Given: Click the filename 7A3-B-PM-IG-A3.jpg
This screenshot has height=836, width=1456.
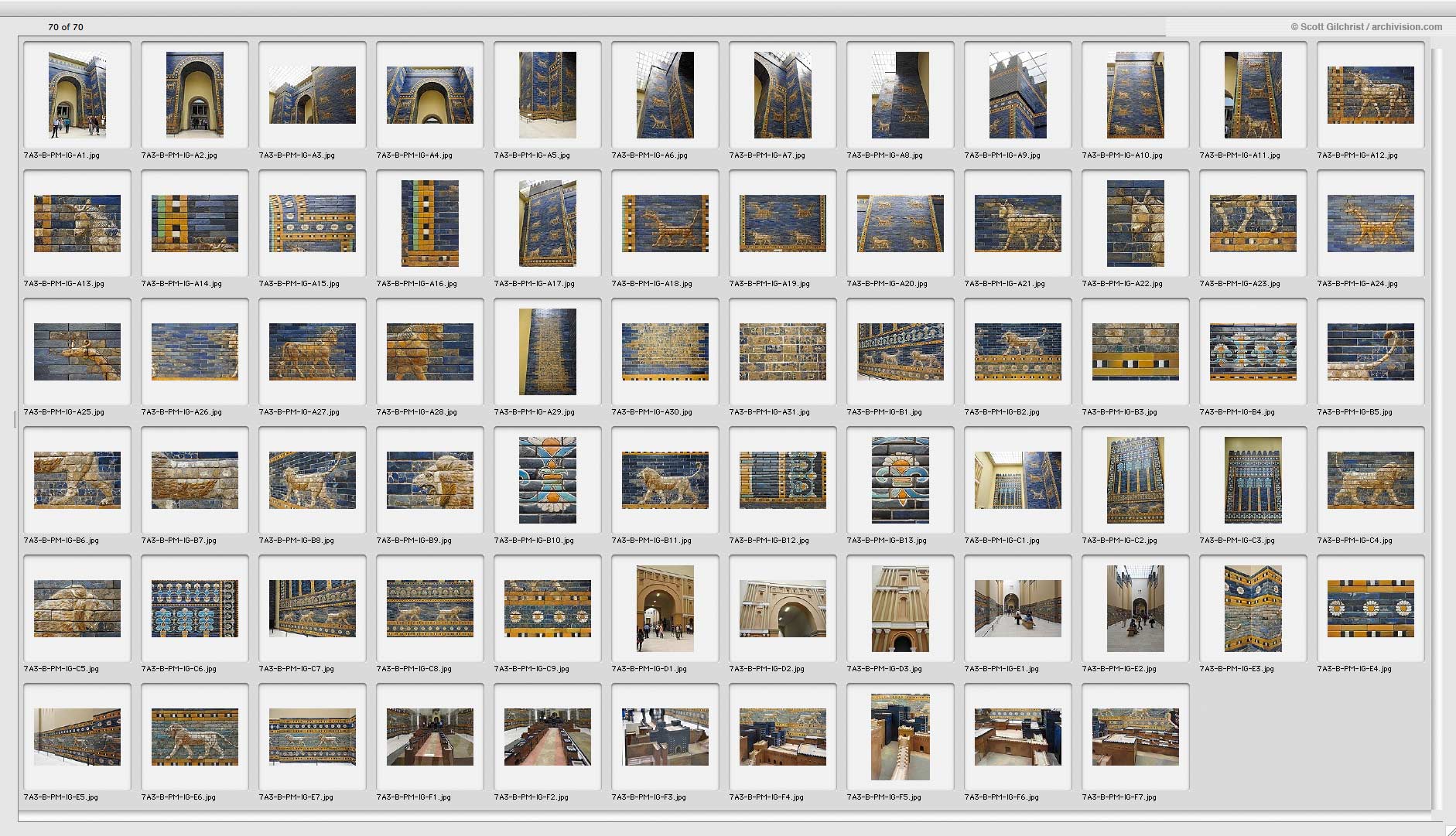Looking at the screenshot, I should (x=296, y=155).
